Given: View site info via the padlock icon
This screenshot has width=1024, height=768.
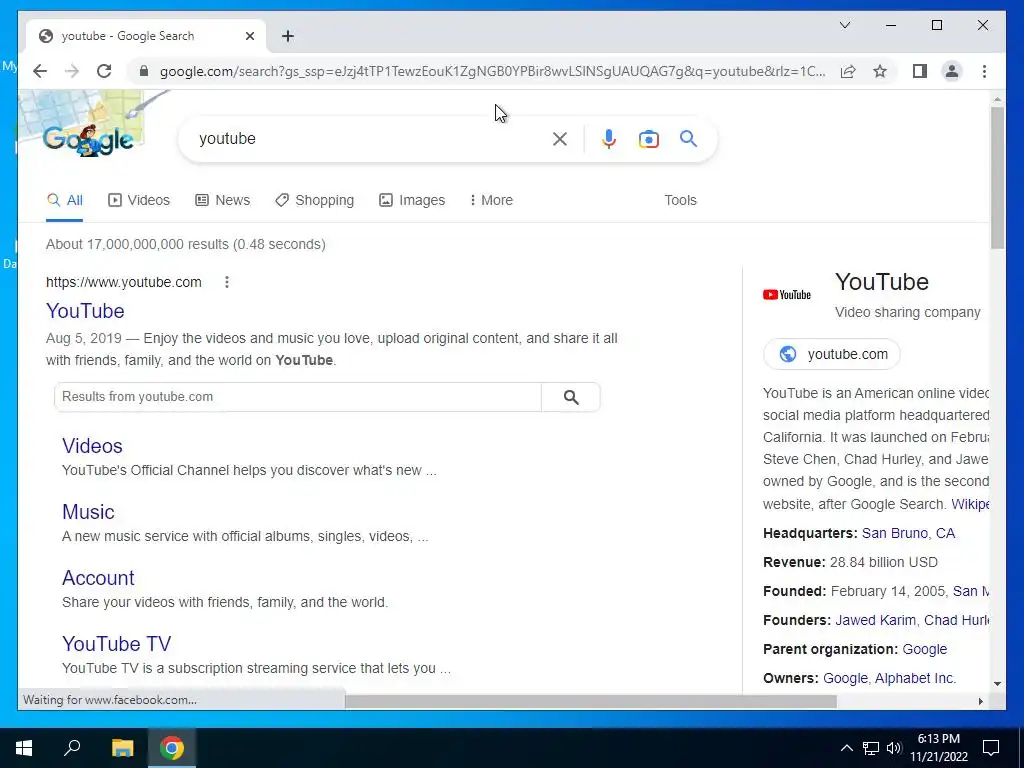Looking at the screenshot, I should 144,71.
